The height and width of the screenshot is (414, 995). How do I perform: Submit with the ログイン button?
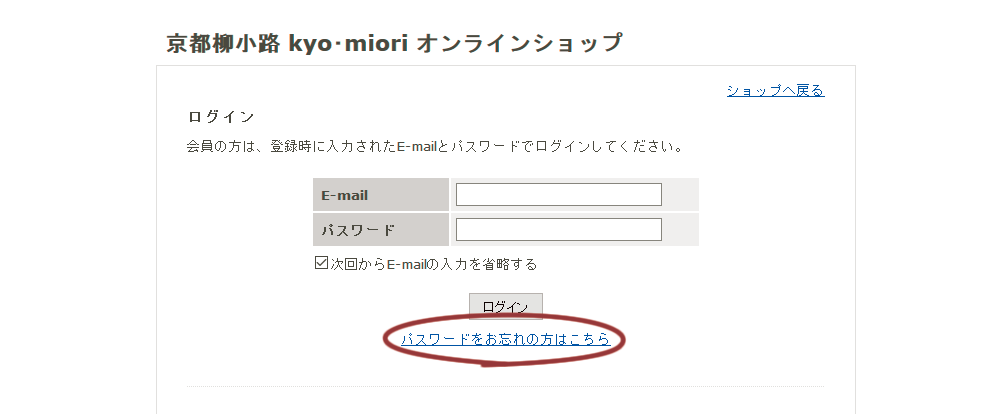click(506, 307)
